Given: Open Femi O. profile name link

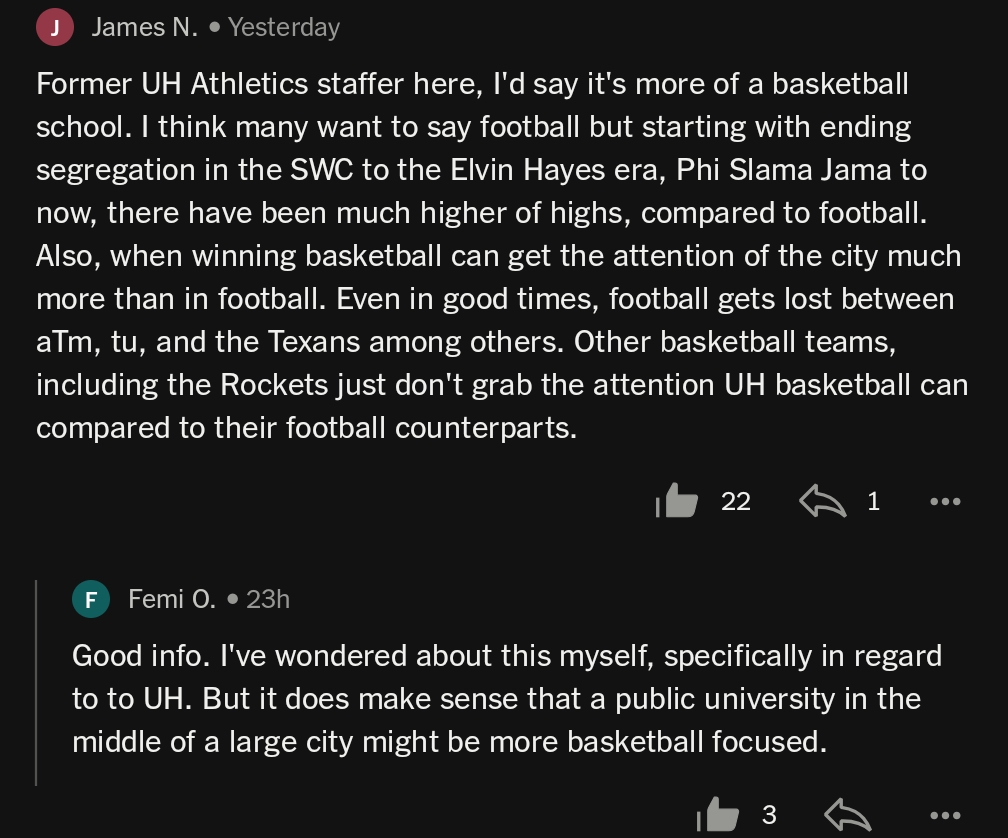Looking at the screenshot, I should 171,599.
